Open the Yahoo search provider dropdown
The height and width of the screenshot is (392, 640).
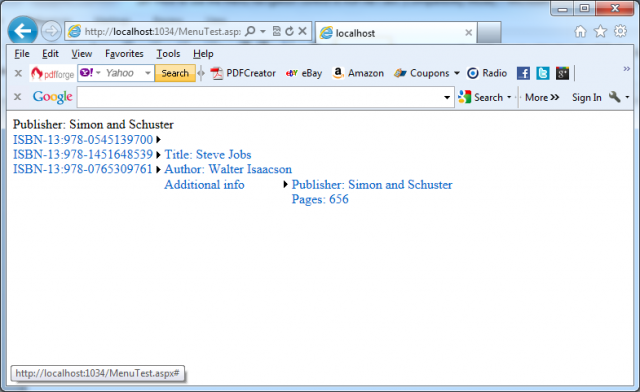coord(148,73)
